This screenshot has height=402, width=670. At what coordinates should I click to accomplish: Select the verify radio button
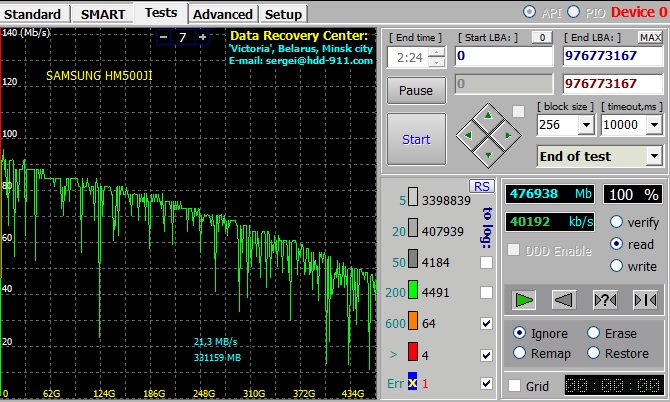coord(616,222)
